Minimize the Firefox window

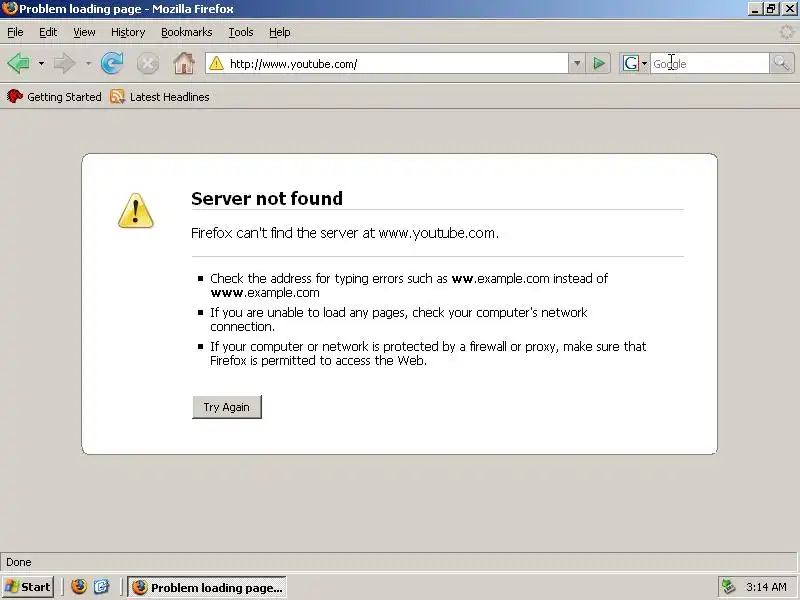point(756,9)
